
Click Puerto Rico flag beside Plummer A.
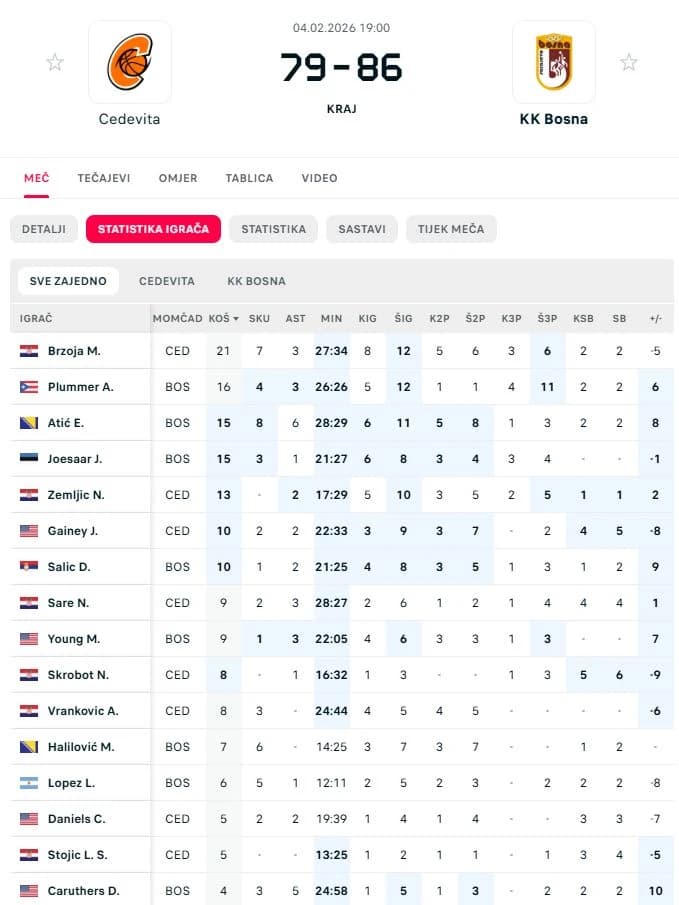29,387
